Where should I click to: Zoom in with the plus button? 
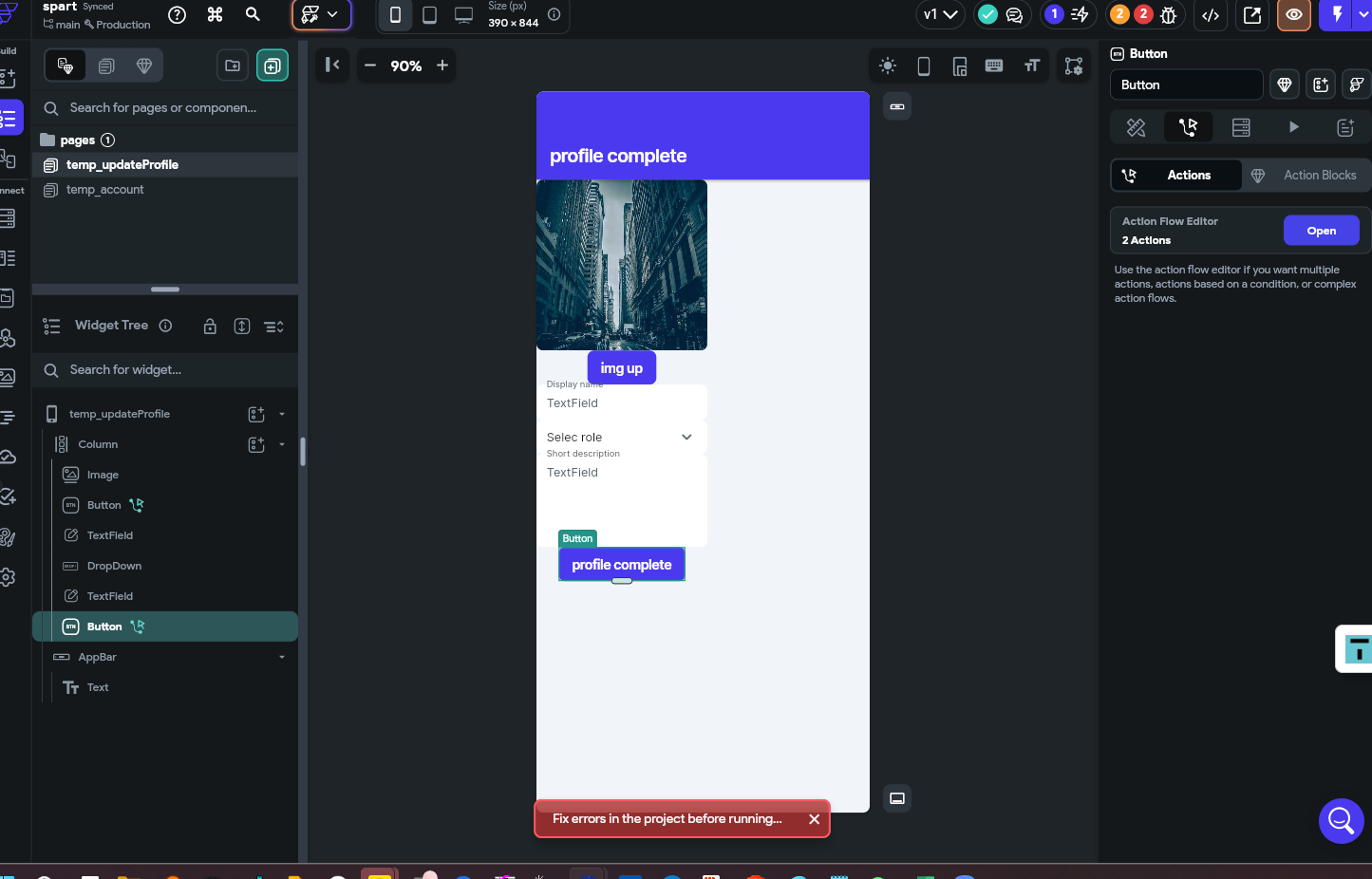point(442,65)
